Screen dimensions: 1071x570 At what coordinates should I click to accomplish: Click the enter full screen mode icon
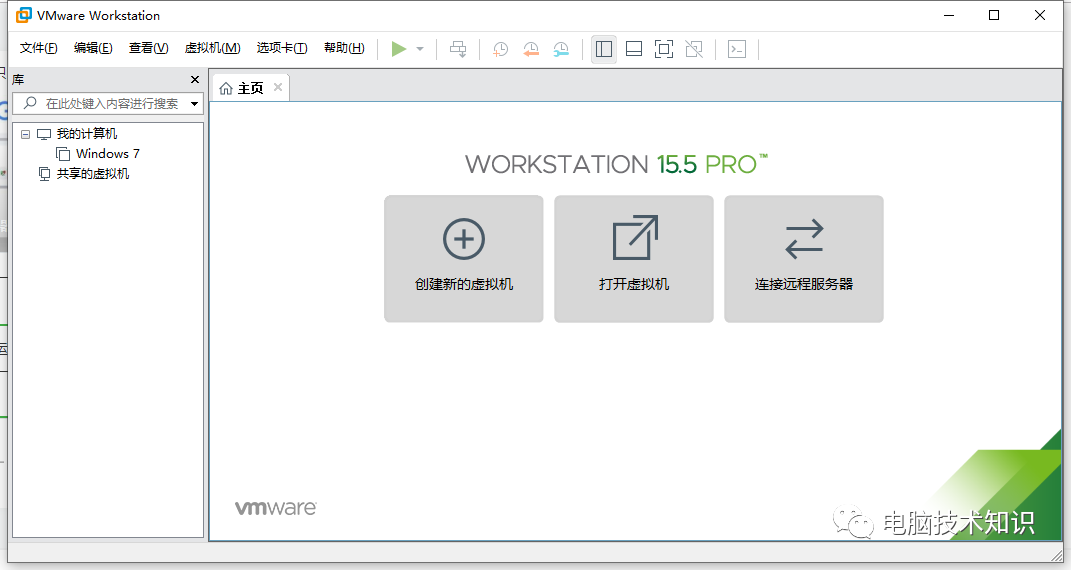664,49
